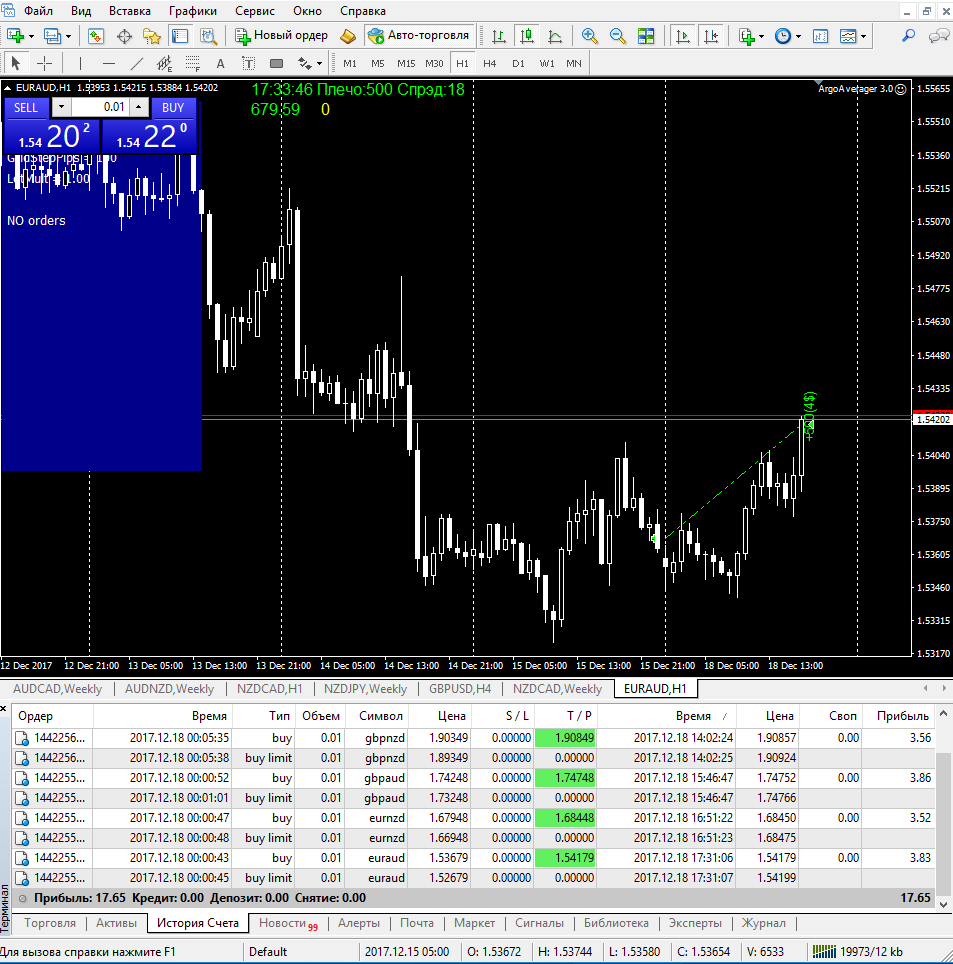Decrease lot volume with down arrow

pos(61,107)
